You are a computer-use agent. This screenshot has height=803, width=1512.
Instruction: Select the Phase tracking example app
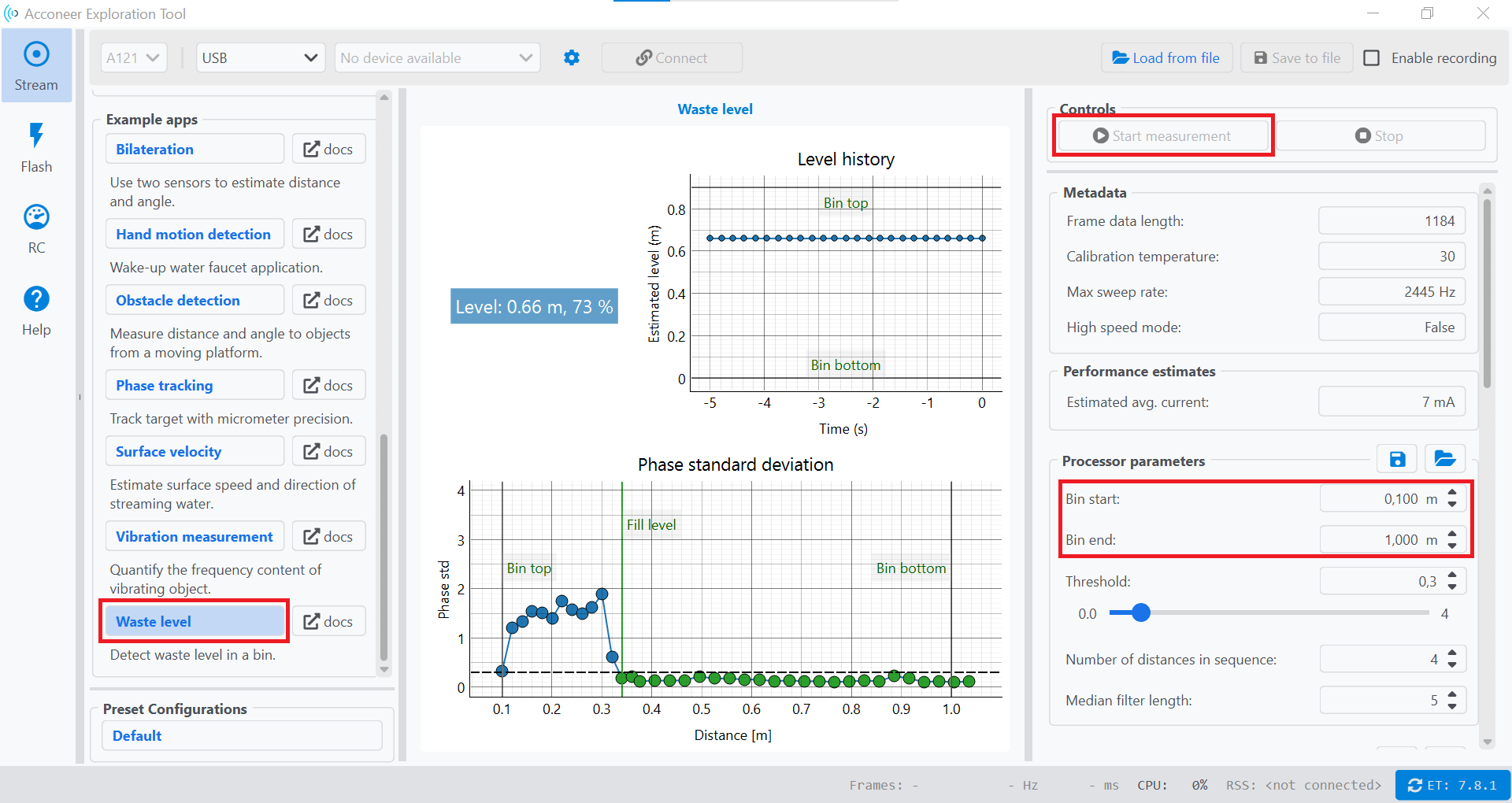coord(195,385)
